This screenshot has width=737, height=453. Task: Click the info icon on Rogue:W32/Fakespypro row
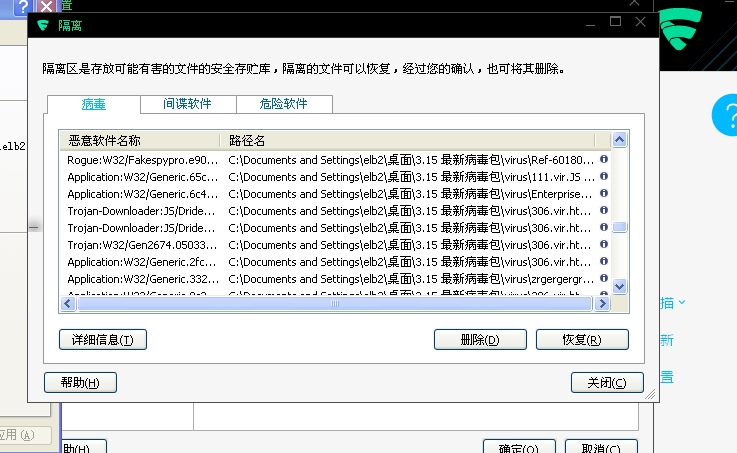[x=603, y=159]
